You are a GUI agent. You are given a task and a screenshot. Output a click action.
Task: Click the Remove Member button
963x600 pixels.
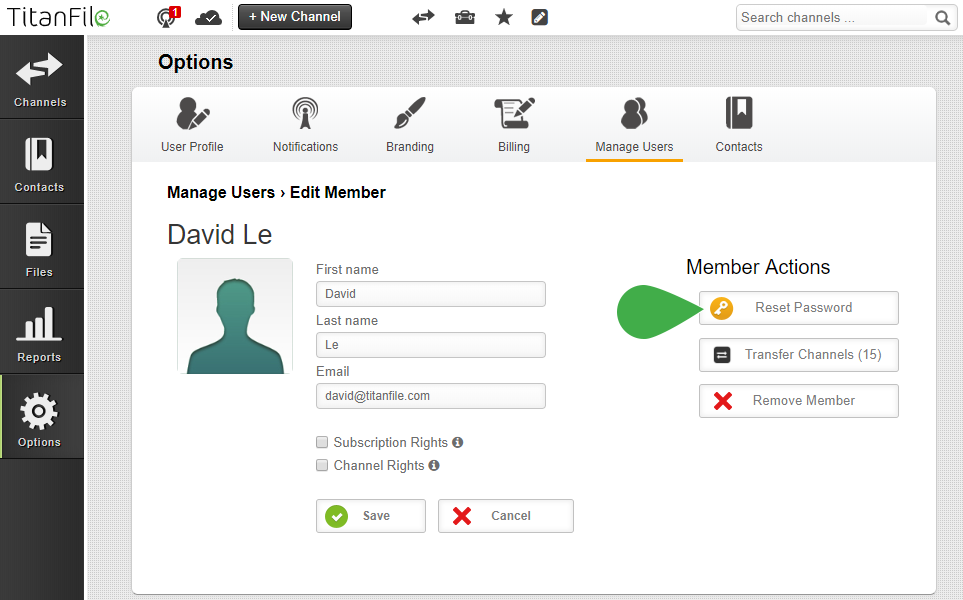point(798,401)
